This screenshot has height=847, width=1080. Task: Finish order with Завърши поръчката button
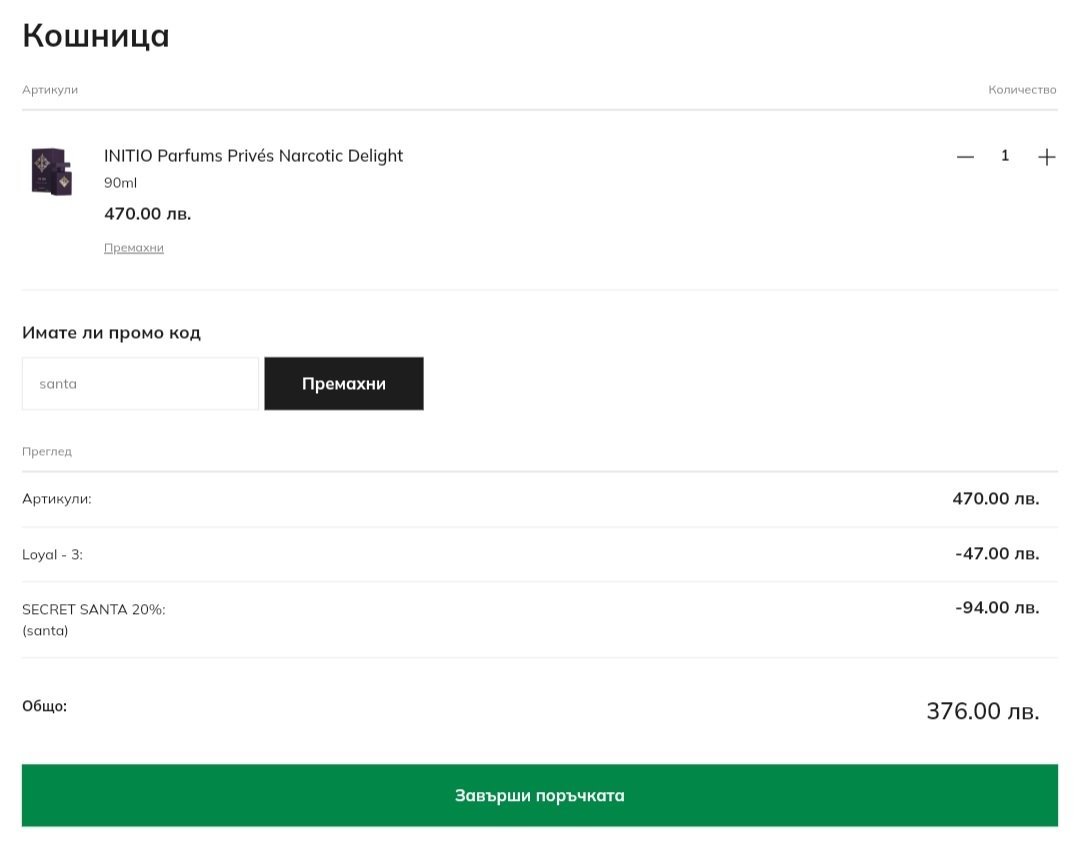(x=540, y=795)
